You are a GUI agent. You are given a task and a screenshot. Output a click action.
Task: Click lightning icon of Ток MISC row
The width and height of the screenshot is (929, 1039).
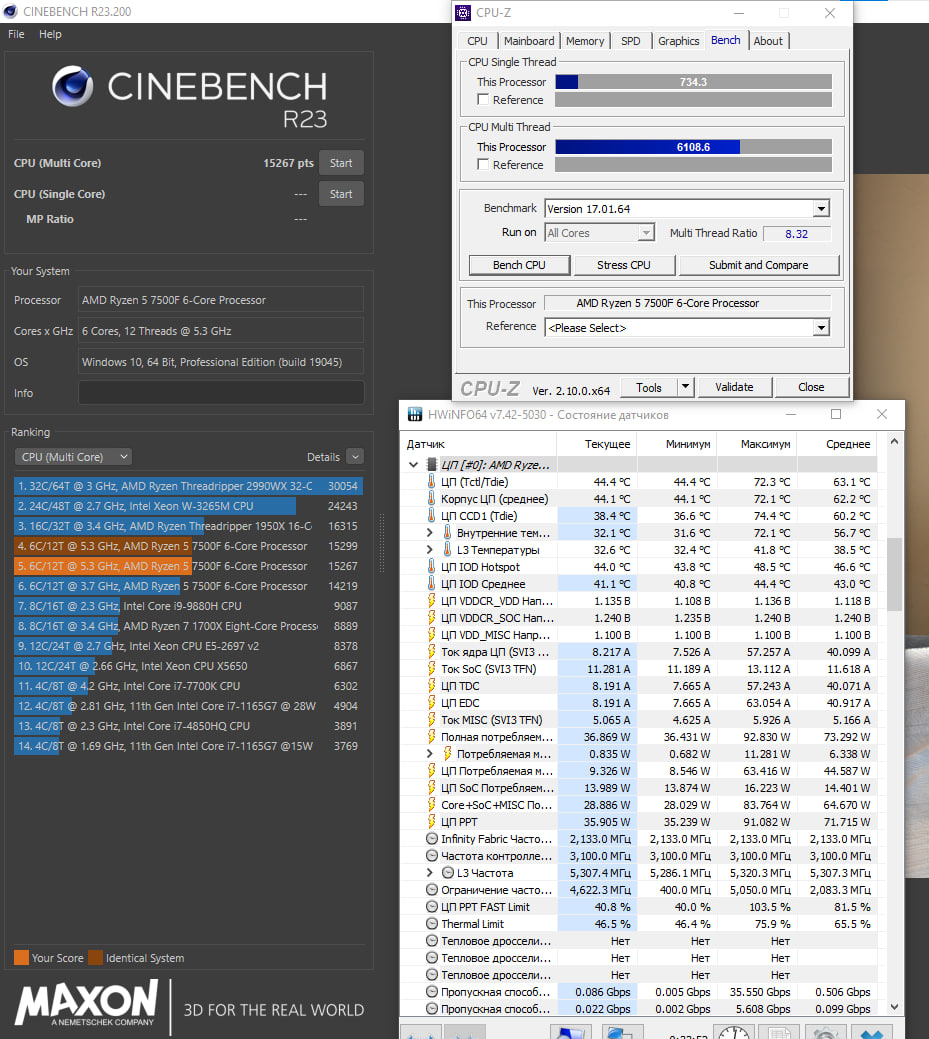click(431, 720)
